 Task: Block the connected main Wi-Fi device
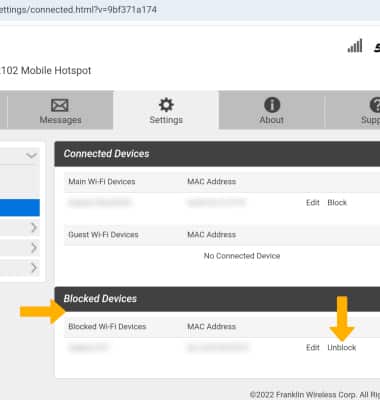pyautogui.click(x=337, y=203)
